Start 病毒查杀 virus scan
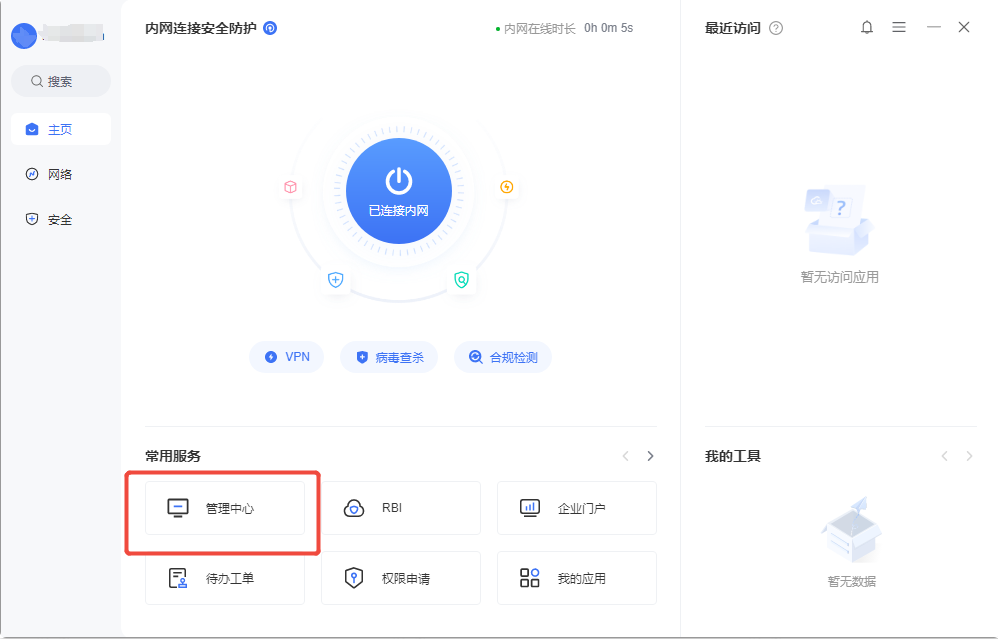This screenshot has width=998, height=639. point(389,357)
